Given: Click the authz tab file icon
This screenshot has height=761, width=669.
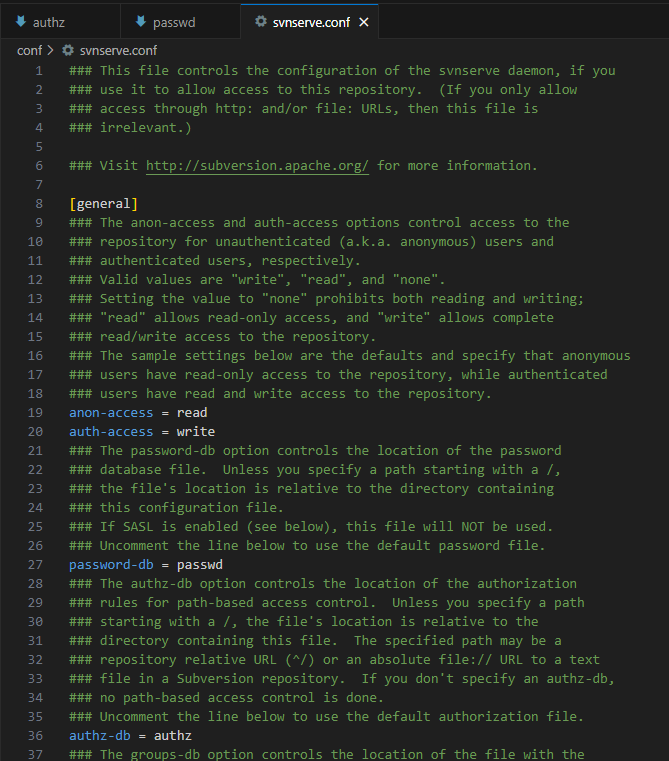Looking at the screenshot, I should (x=21, y=21).
